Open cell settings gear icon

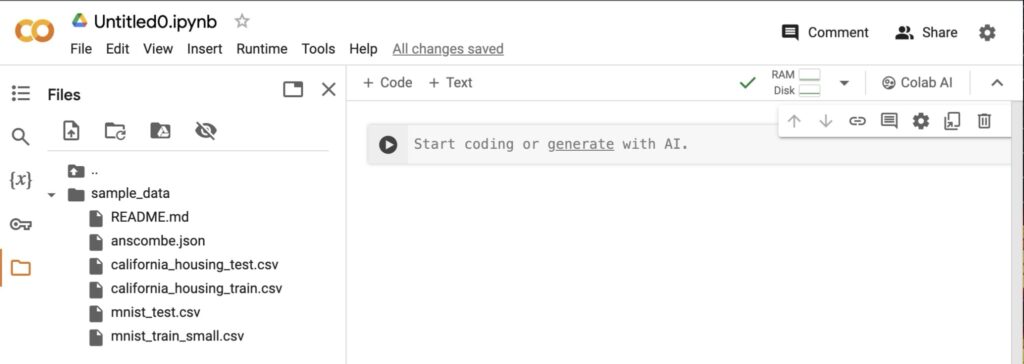(x=921, y=121)
